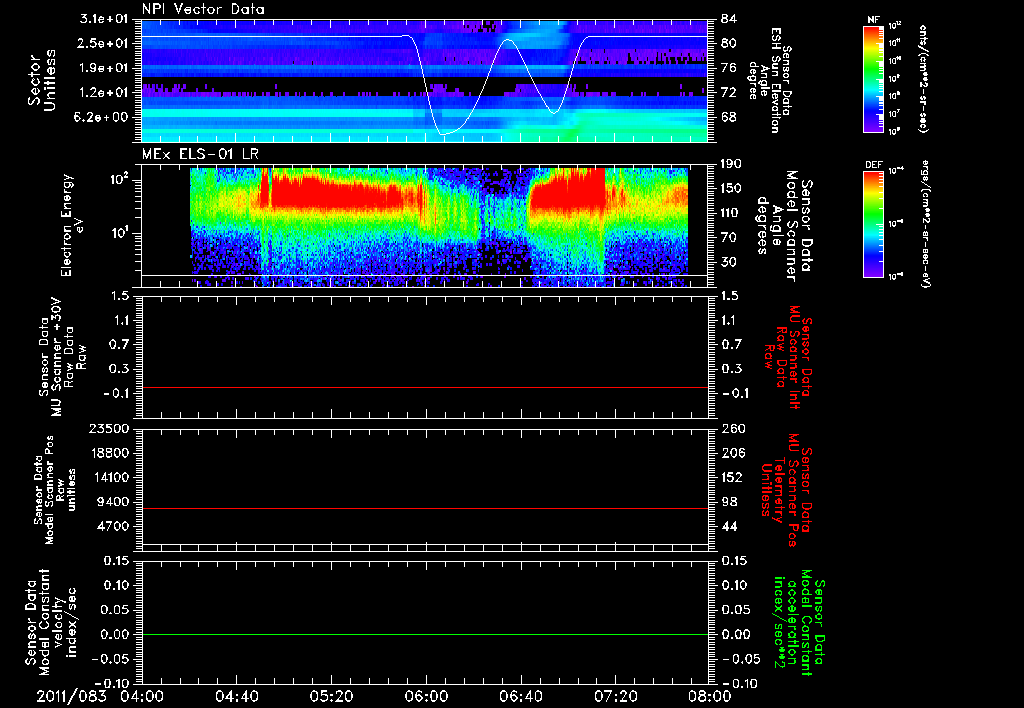Click the 08:00 time axis label
Screen dimensions: 1024x708
[x=710, y=696]
